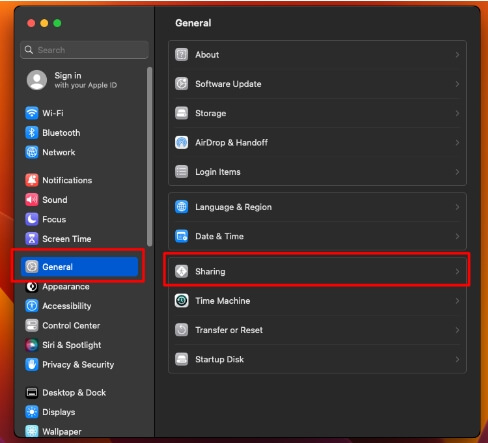Viewport: 488px width, 443px height.
Task: Click the Storage drive icon
Action: (182, 113)
